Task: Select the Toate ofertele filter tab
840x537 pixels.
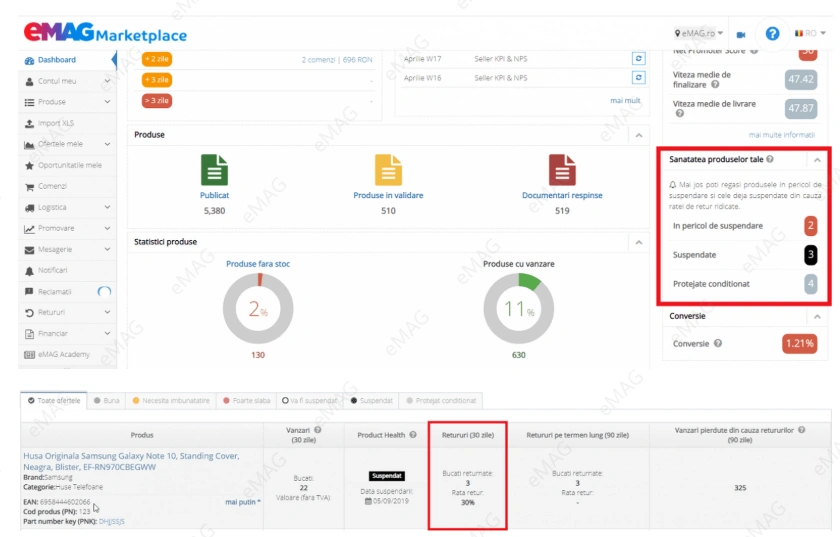Action: tap(55, 400)
